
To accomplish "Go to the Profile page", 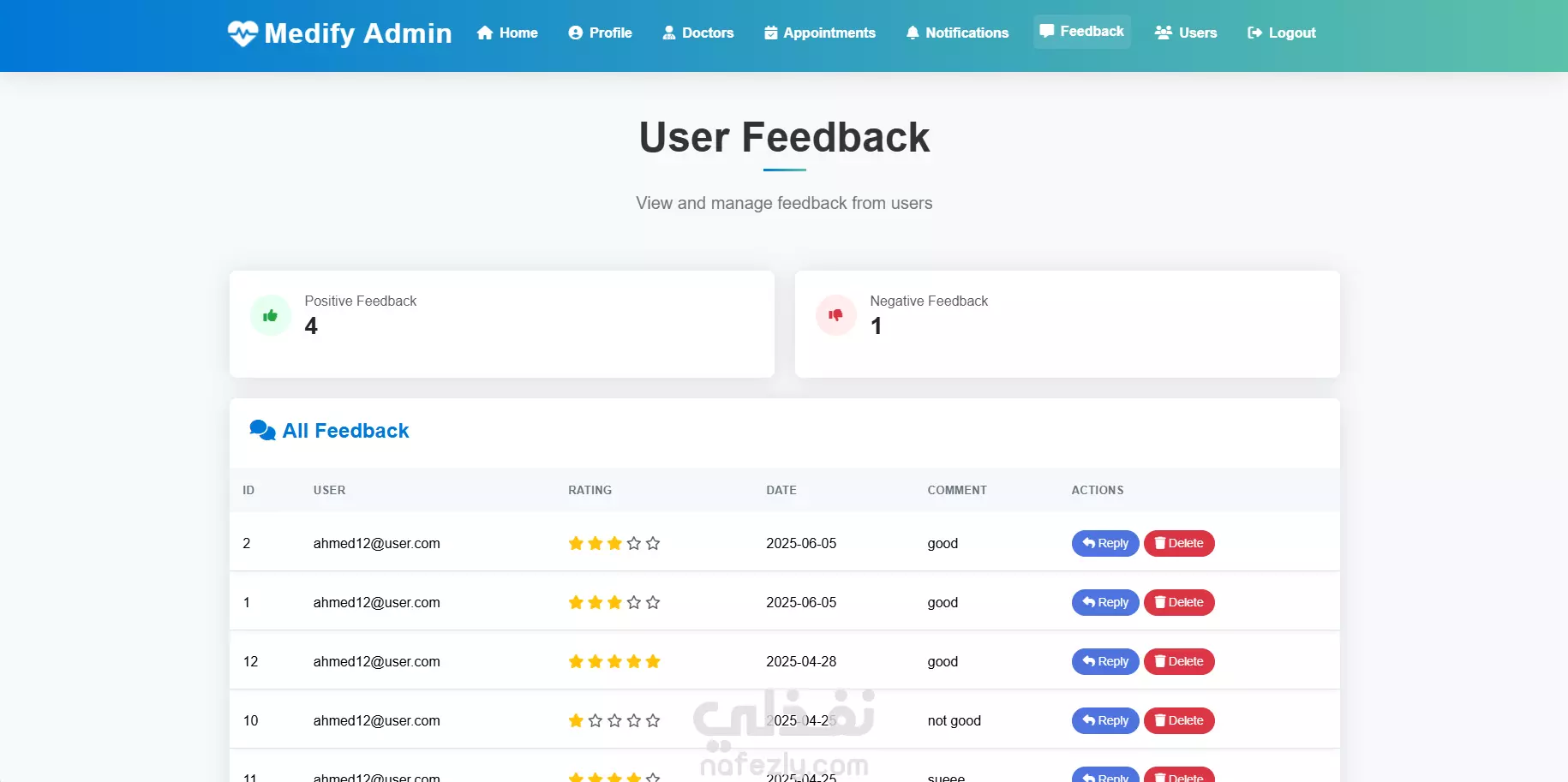I will 600,33.
